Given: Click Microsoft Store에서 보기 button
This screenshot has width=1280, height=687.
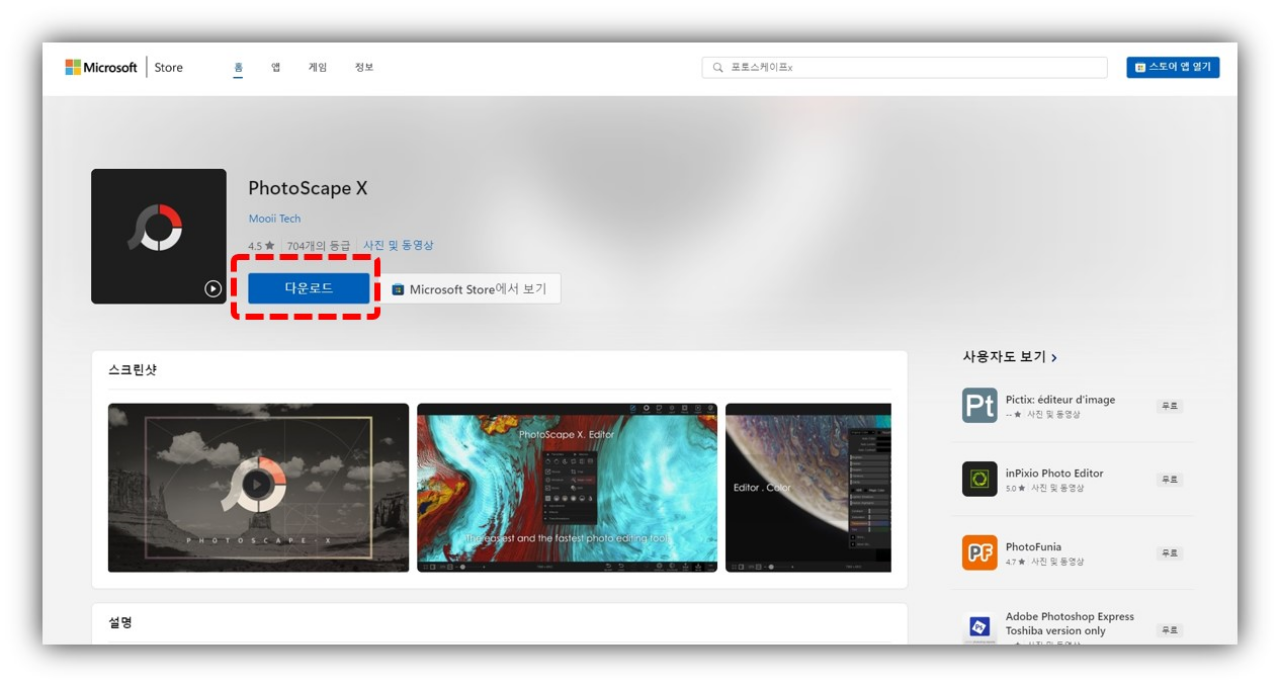Looking at the screenshot, I should point(469,289).
